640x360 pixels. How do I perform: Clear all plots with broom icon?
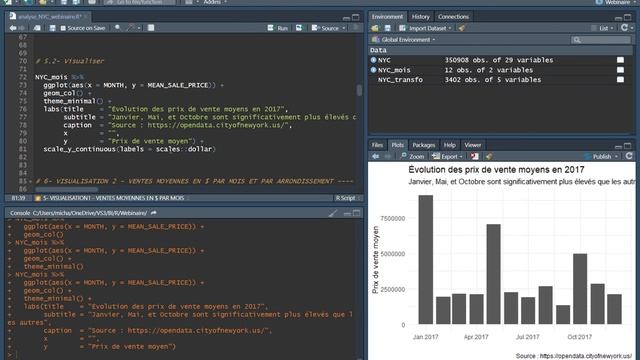[x=489, y=156]
